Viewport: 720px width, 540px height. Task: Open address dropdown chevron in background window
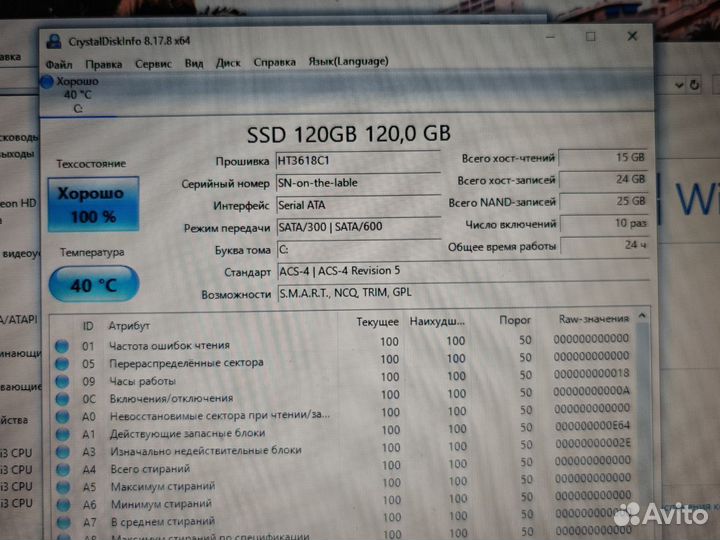(x=679, y=85)
